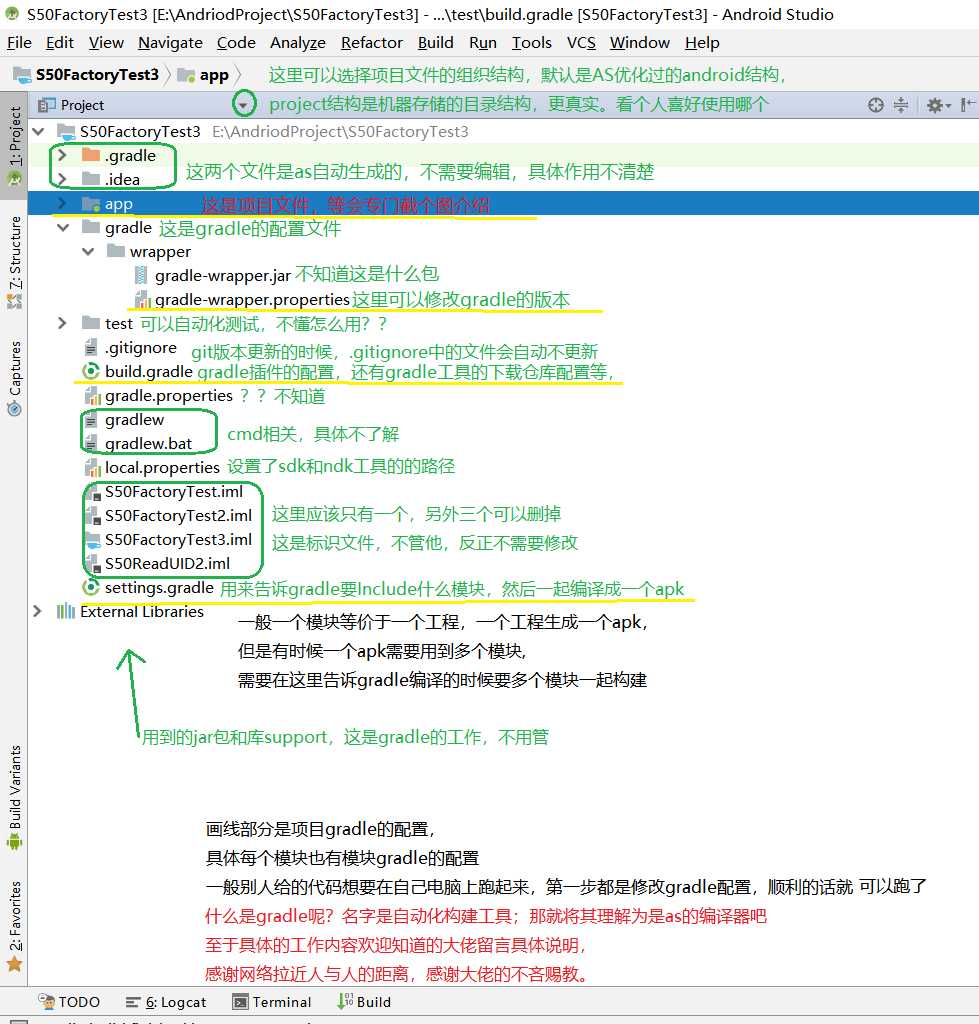Click the External Libraries library icon
This screenshot has width=979, height=1024.
[x=65, y=611]
